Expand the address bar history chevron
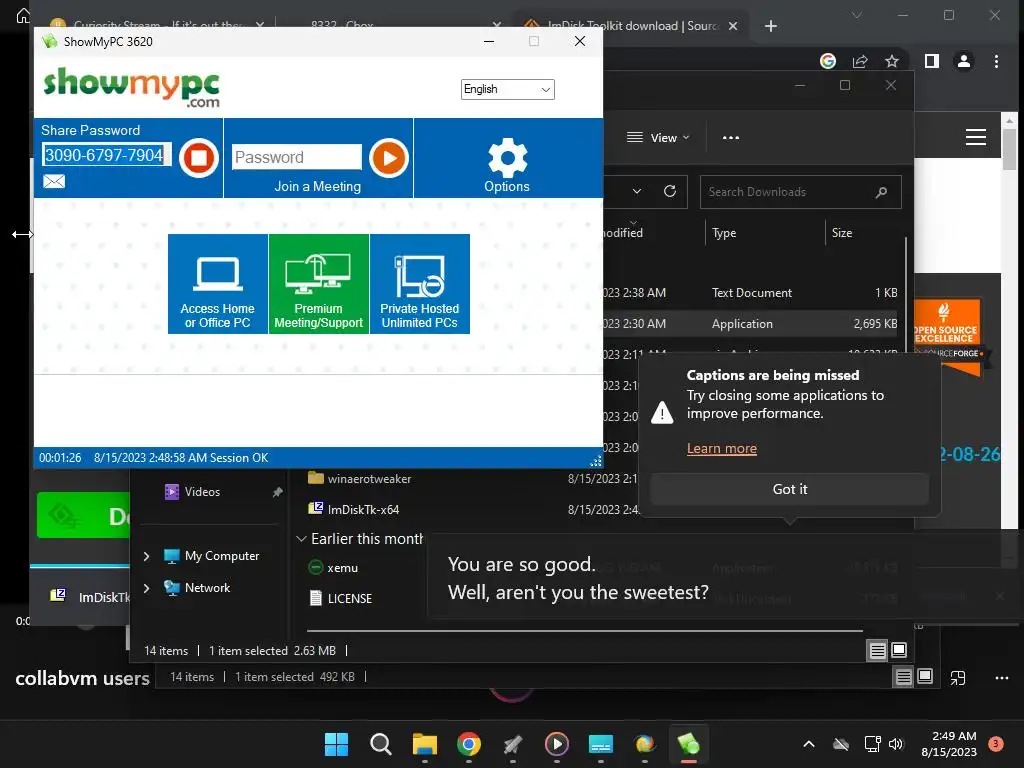This screenshot has width=1024, height=768. [637, 191]
